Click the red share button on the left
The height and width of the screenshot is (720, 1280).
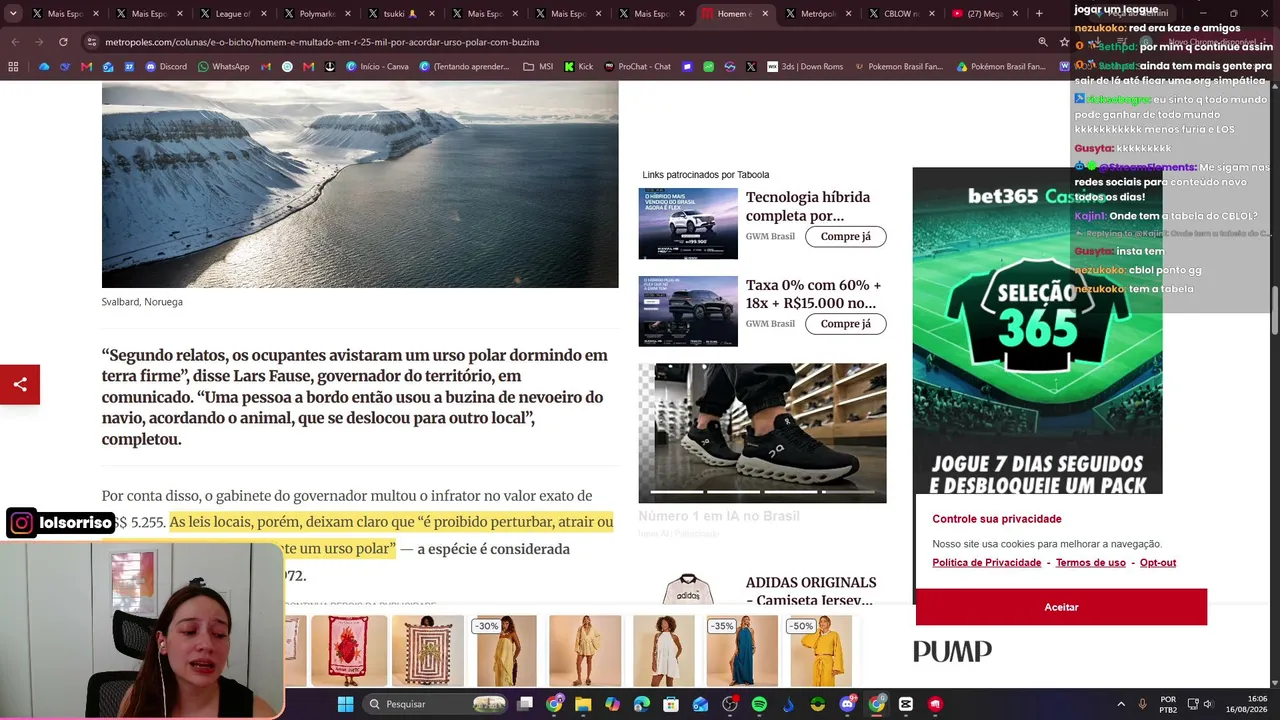pyautogui.click(x=20, y=385)
